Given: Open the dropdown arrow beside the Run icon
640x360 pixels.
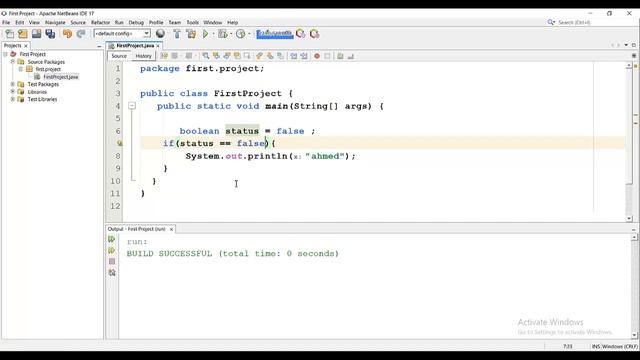Looking at the screenshot, I should click(213, 34).
